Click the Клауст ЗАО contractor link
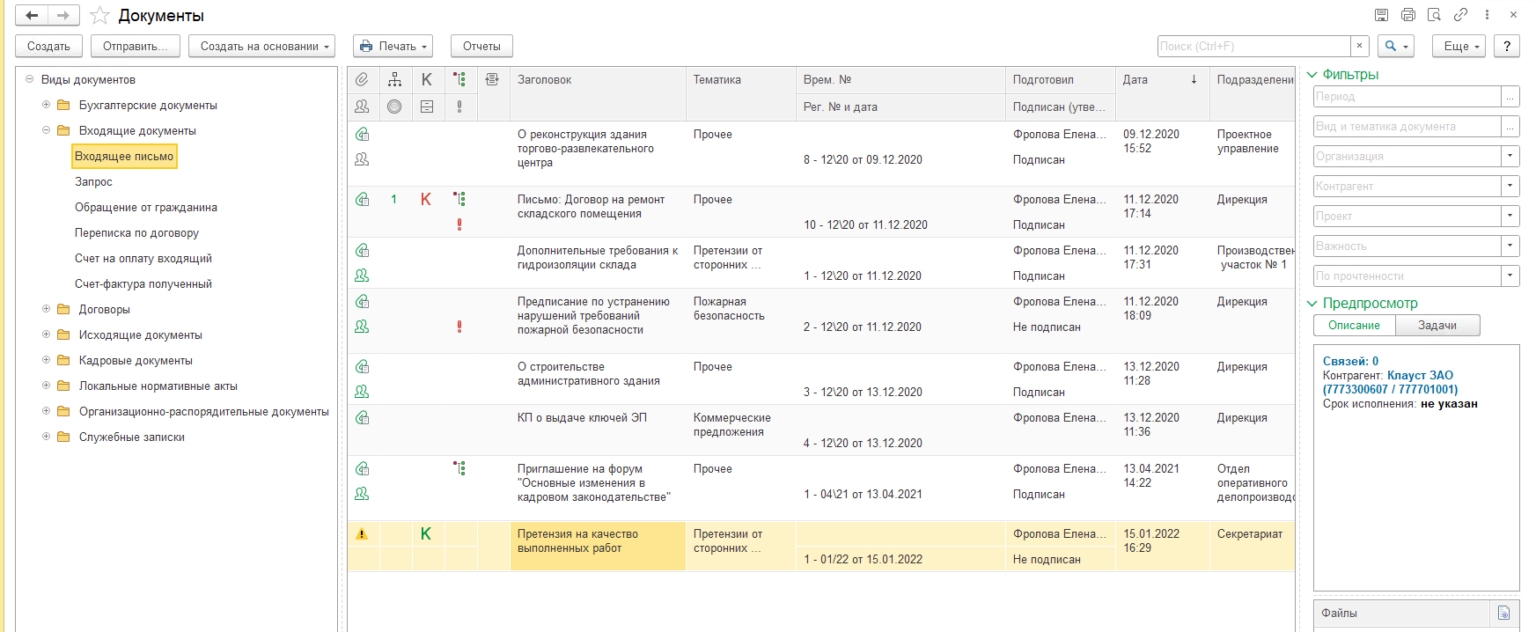 click(1420, 375)
